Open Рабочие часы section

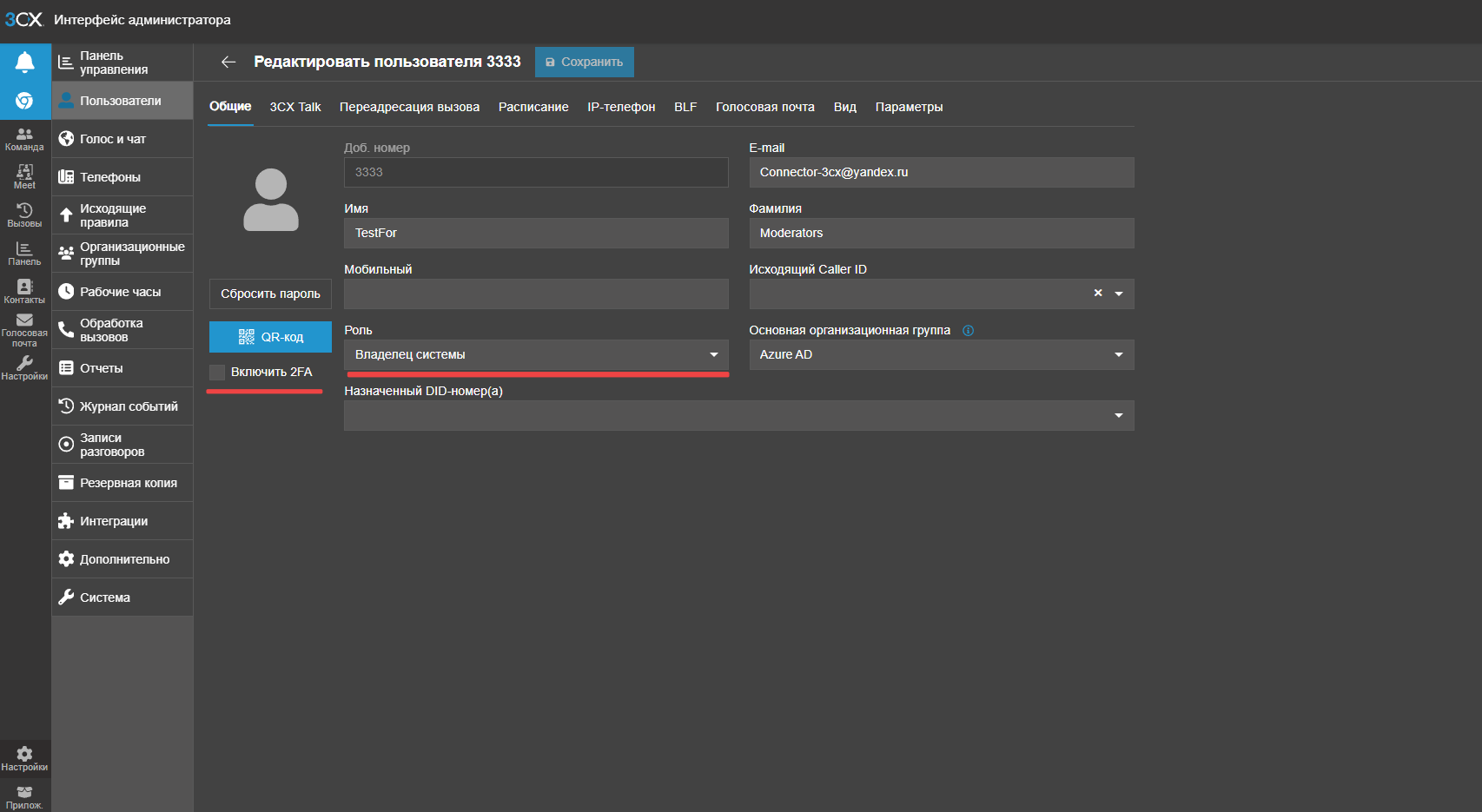(122, 292)
